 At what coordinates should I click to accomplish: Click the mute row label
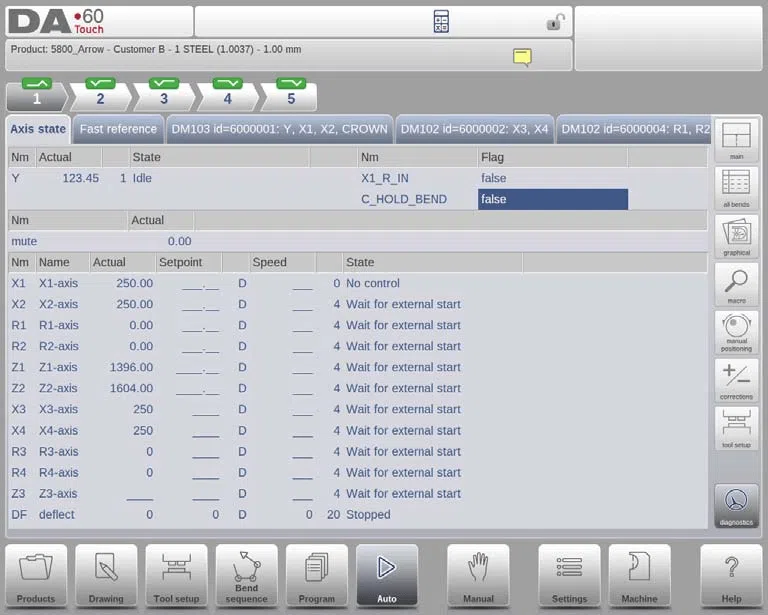(24, 241)
